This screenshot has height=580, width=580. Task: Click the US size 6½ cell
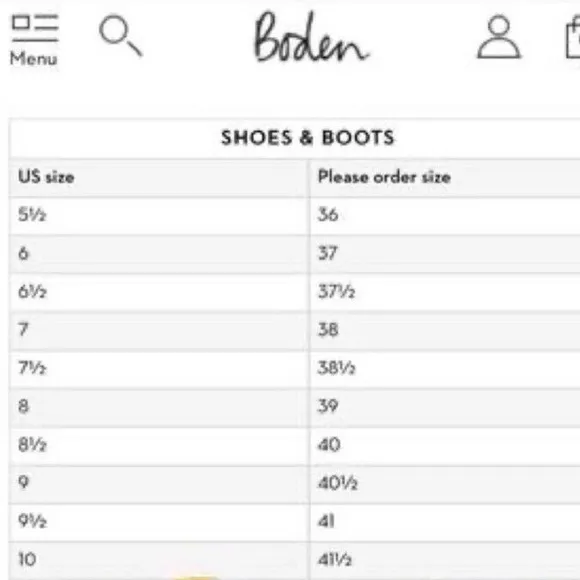pos(159,292)
